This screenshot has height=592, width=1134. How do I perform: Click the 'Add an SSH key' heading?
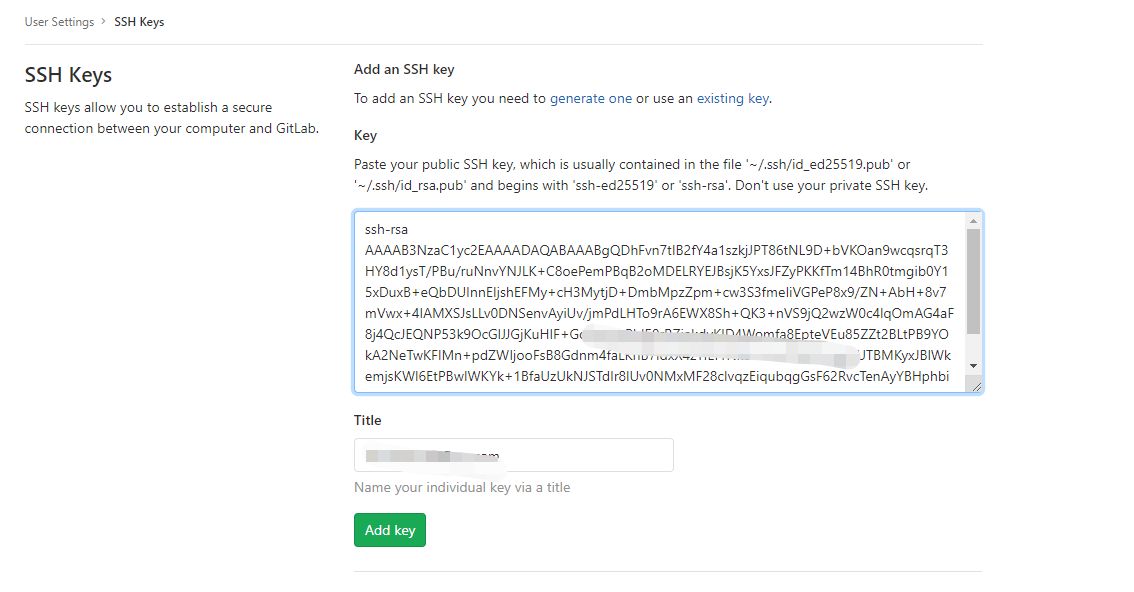[404, 69]
